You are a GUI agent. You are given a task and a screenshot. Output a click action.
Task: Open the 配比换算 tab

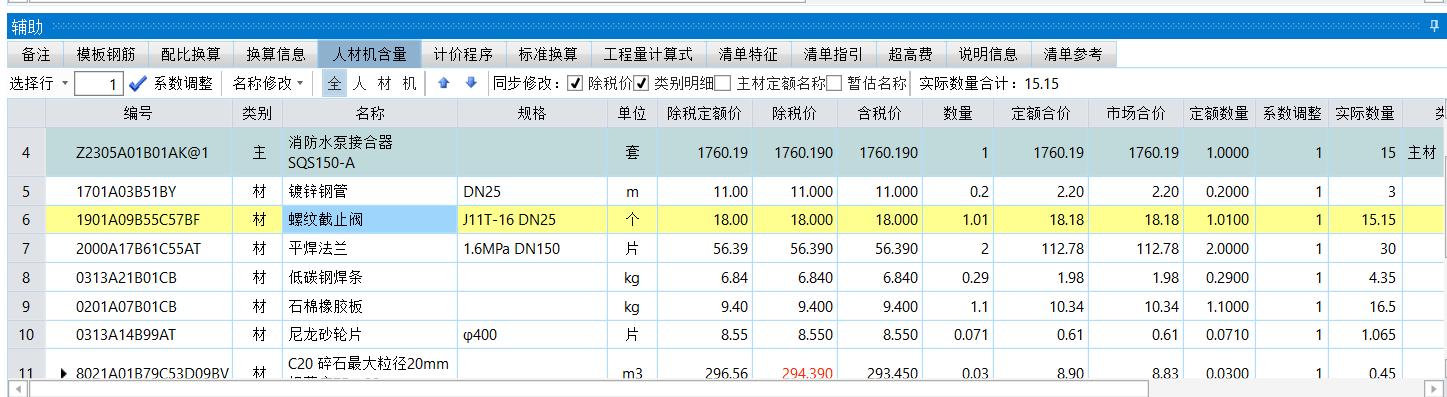[190, 54]
